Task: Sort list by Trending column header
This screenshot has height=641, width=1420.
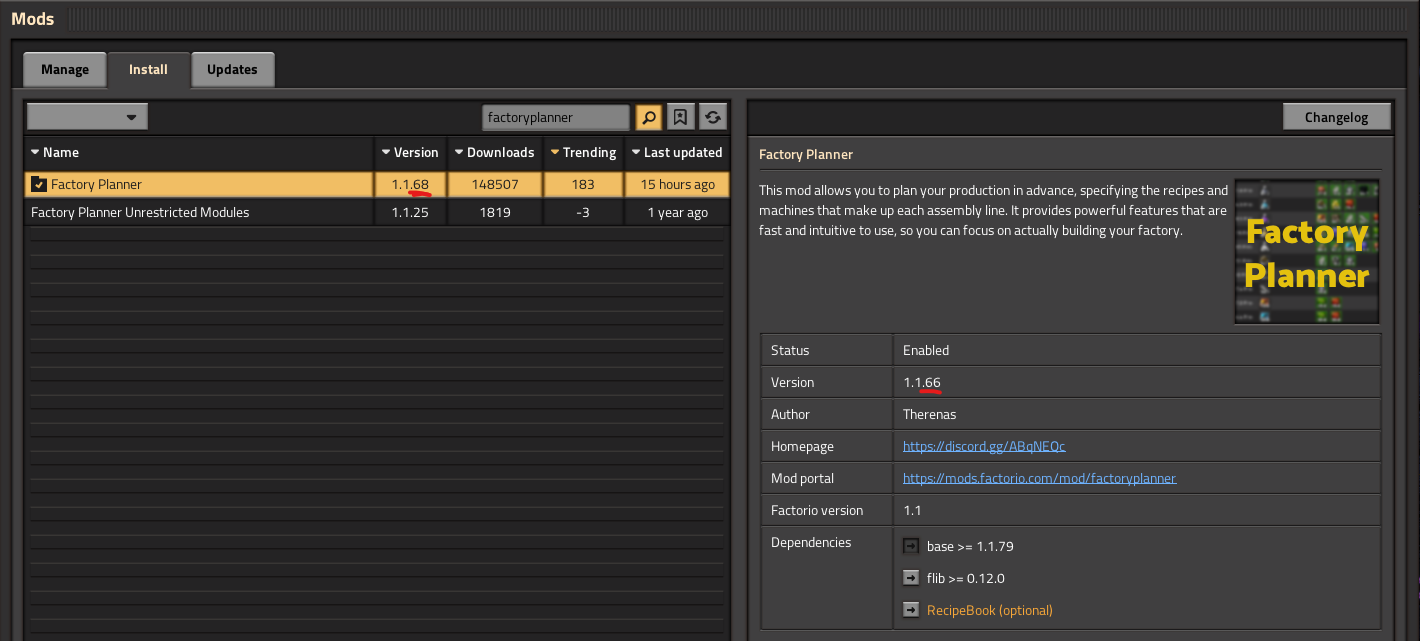Action: [x=583, y=152]
